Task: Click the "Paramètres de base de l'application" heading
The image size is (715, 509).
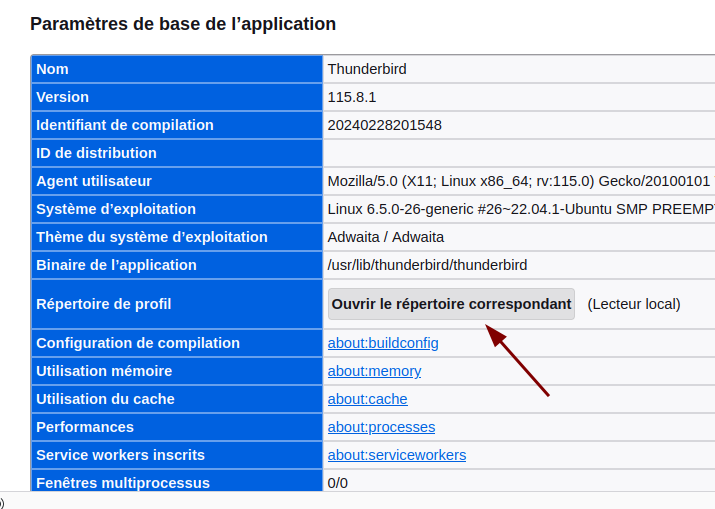Action: click(183, 24)
